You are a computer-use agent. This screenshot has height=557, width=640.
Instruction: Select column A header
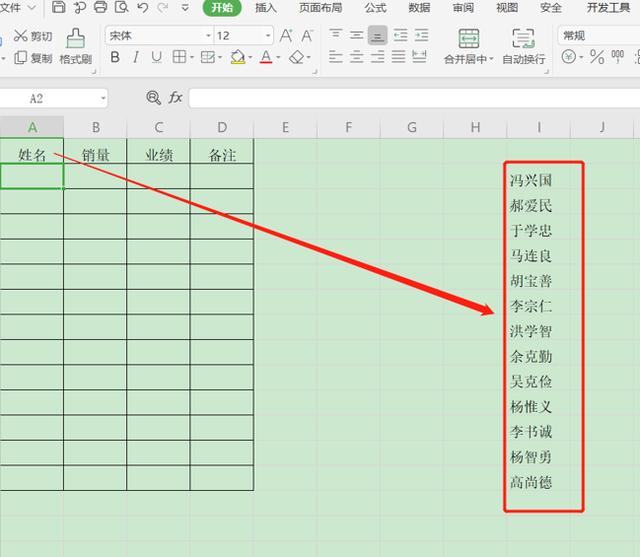tap(32, 127)
